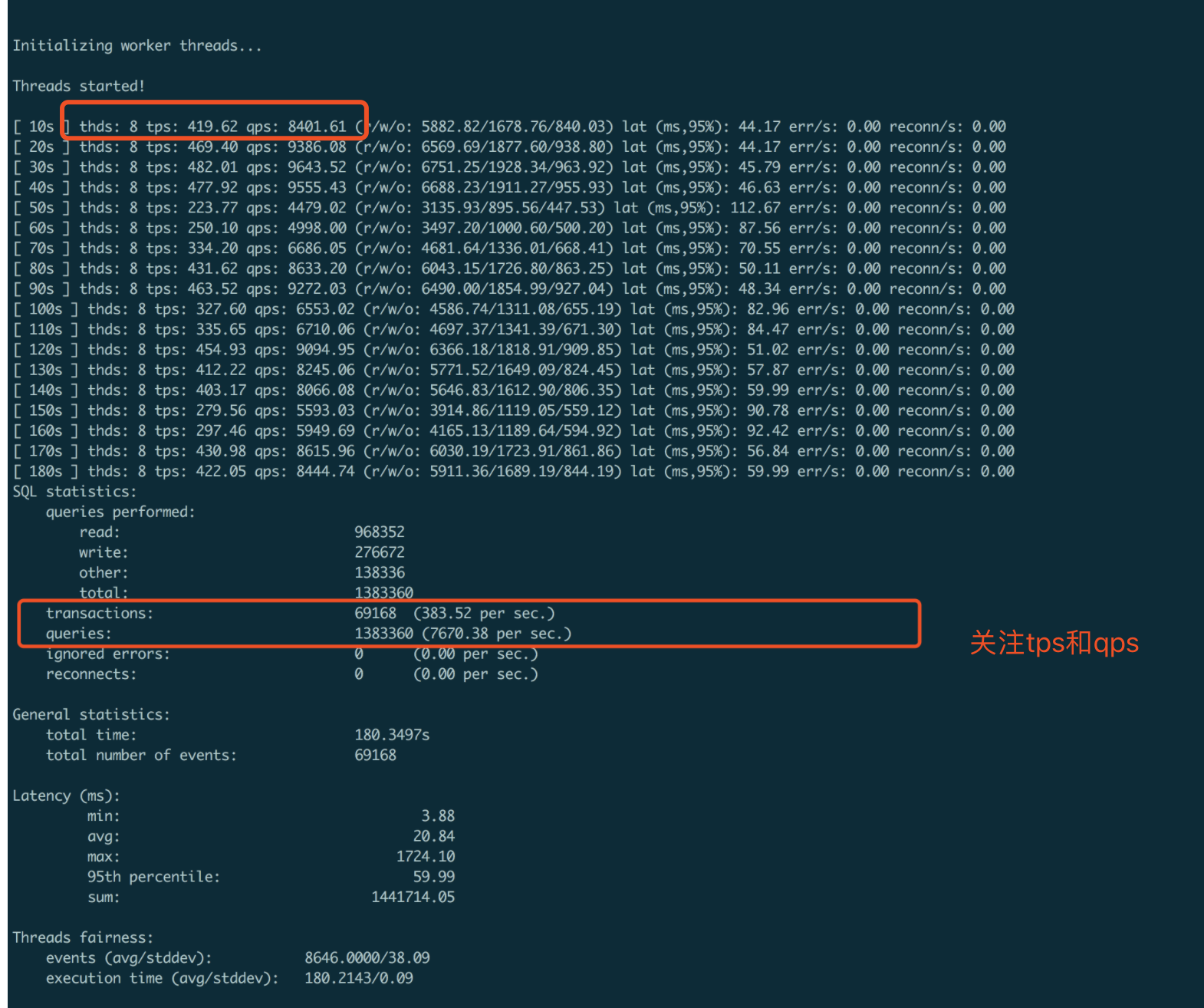Click the 'General statistics:' heading
This screenshot has width=1204, height=1008.
[x=90, y=715]
